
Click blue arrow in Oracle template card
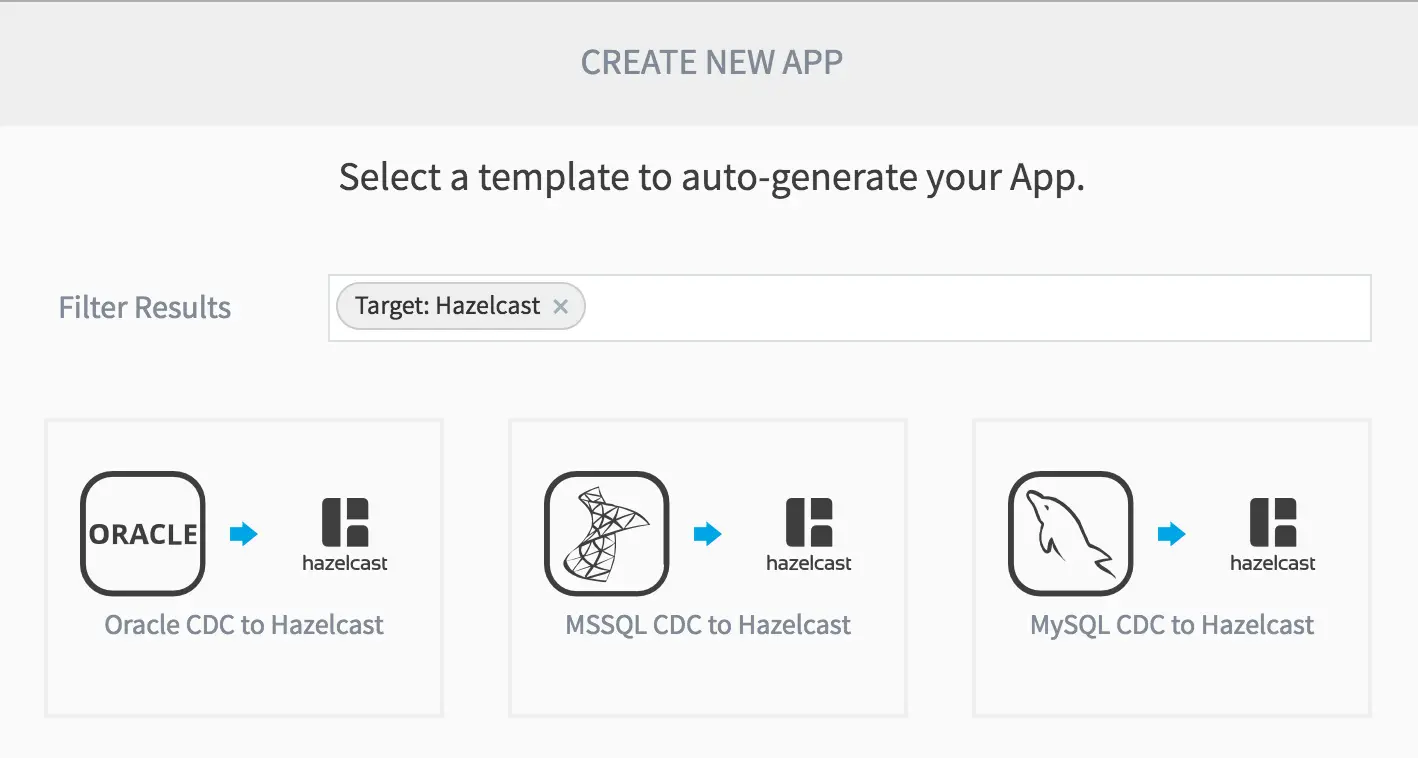[x=243, y=534]
